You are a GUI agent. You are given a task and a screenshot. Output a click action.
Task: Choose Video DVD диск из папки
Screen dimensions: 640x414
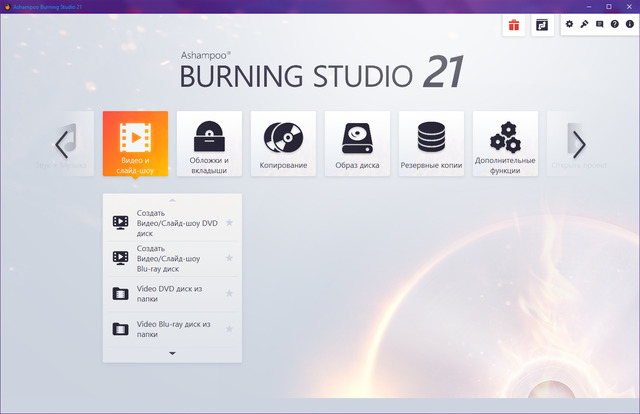(172, 294)
